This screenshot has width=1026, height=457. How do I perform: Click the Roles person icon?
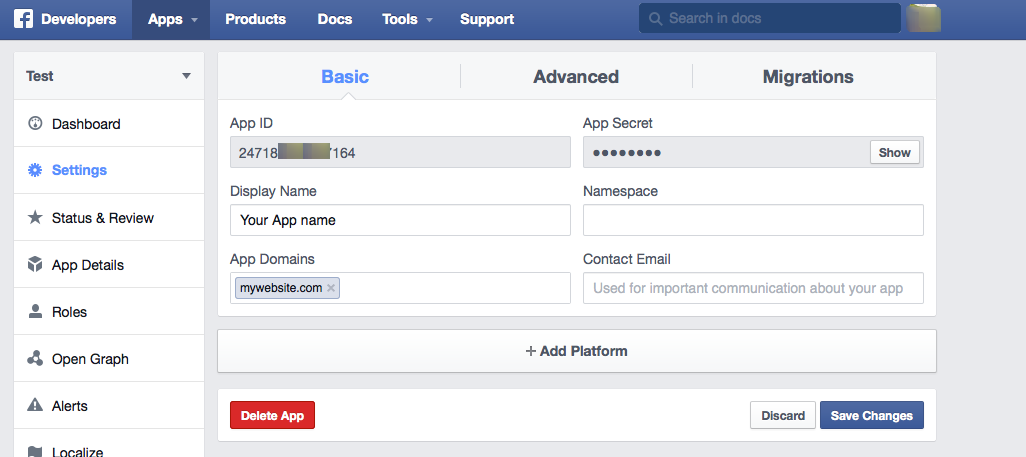pyautogui.click(x=35, y=312)
